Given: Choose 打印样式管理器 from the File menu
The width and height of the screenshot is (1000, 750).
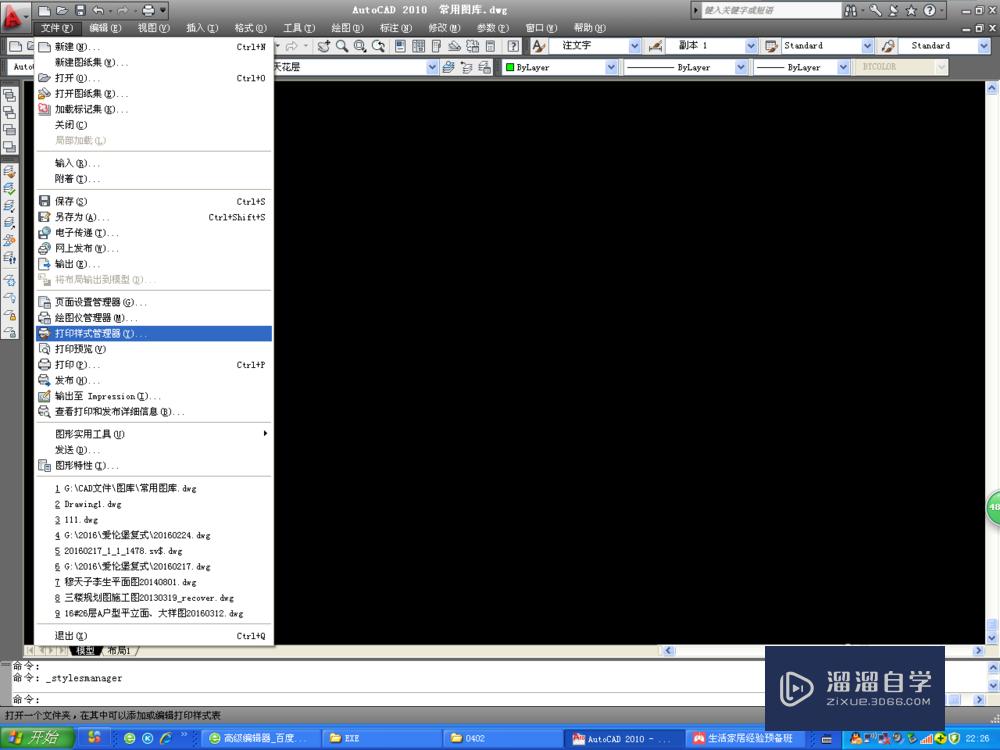Looking at the screenshot, I should [x=154, y=334].
